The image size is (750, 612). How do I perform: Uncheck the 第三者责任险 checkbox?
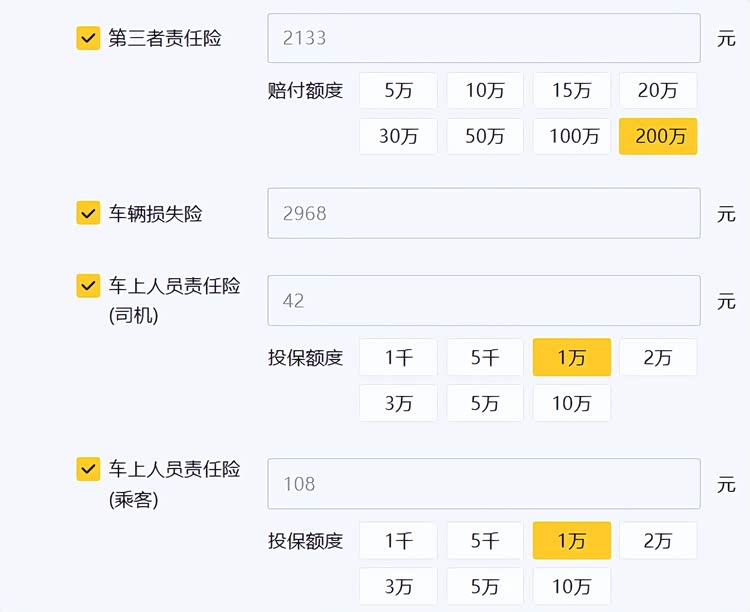point(88,39)
